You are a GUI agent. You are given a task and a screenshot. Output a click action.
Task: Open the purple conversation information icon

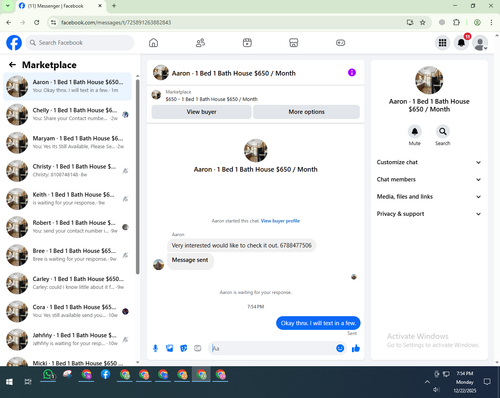tap(352, 72)
